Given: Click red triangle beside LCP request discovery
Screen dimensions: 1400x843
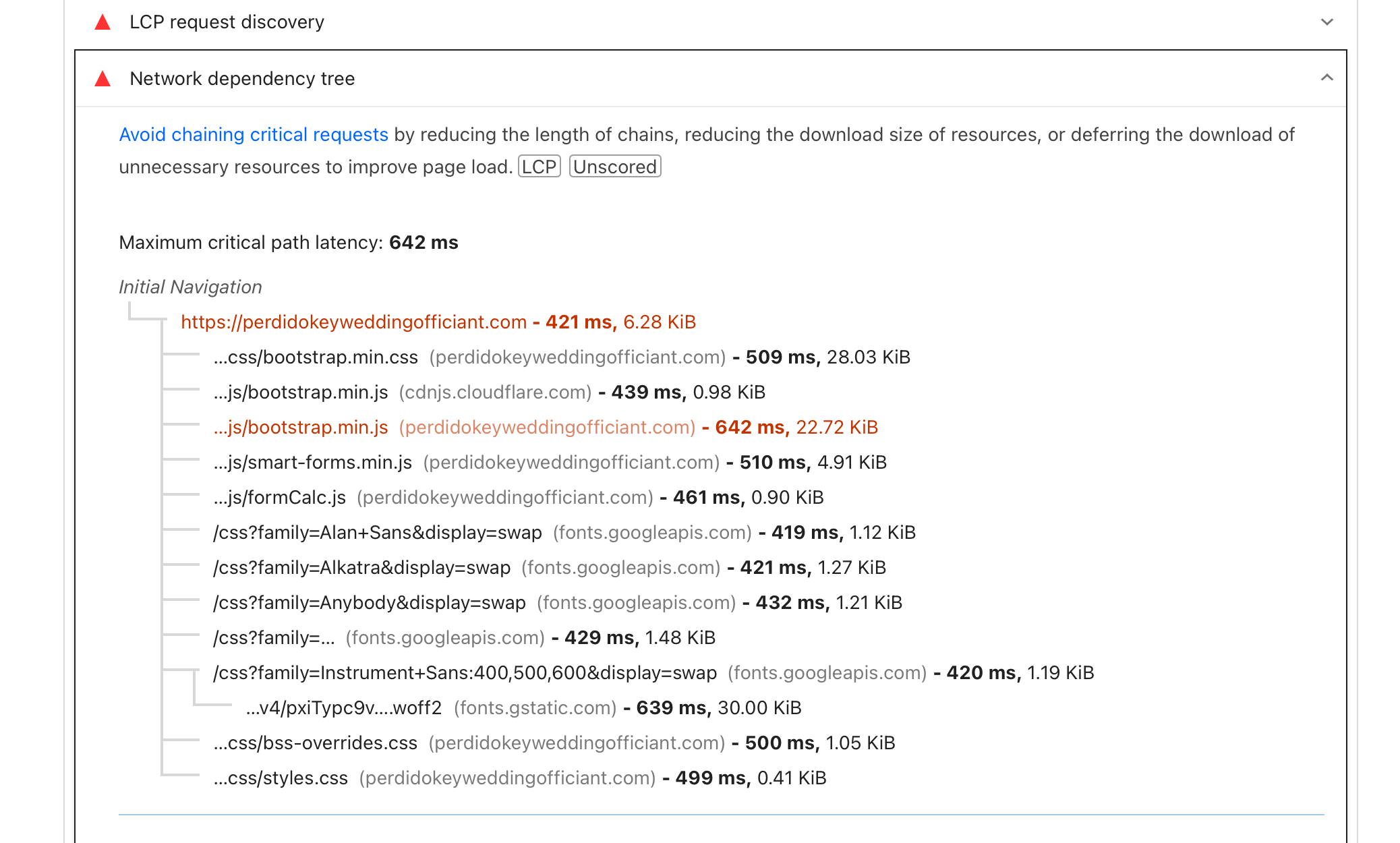Looking at the screenshot, I should click(103, 22).
